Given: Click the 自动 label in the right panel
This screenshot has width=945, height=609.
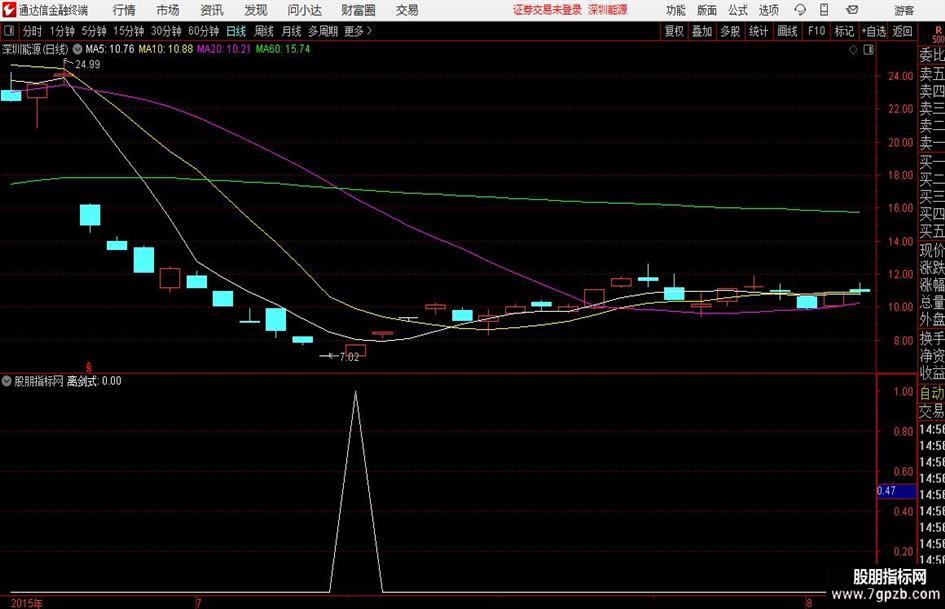Looking at the screenshot, I should 932,393.
